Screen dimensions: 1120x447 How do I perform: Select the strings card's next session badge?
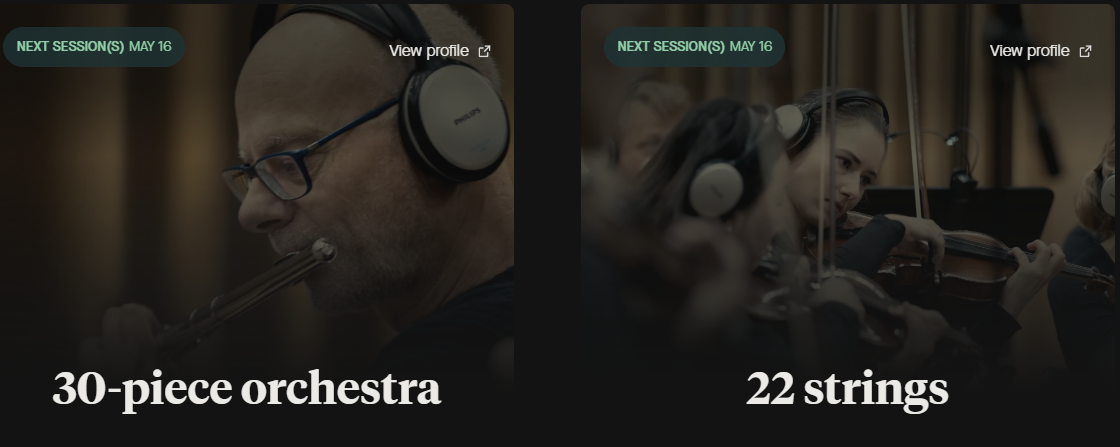[694, 47]
